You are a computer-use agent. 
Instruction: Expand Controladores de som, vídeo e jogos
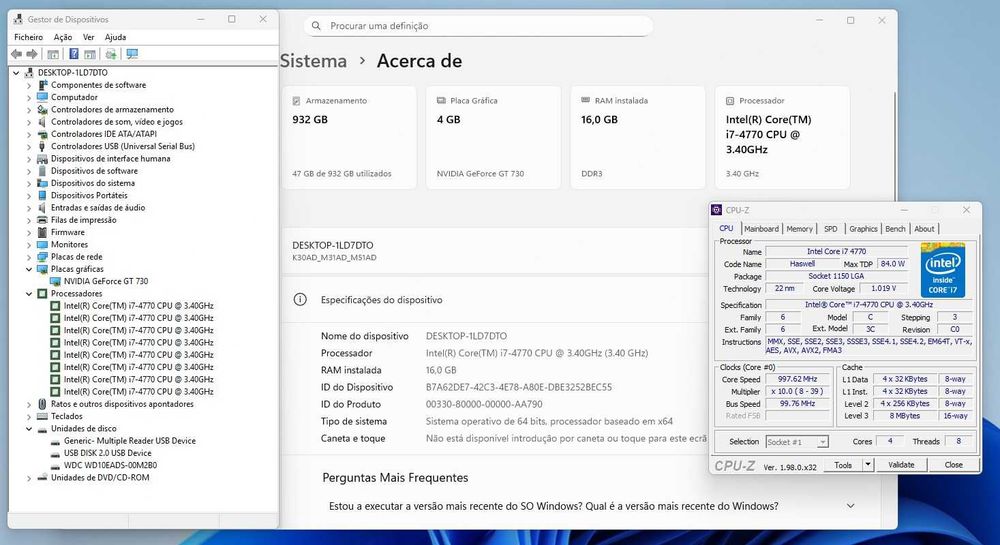pos(29,122)
